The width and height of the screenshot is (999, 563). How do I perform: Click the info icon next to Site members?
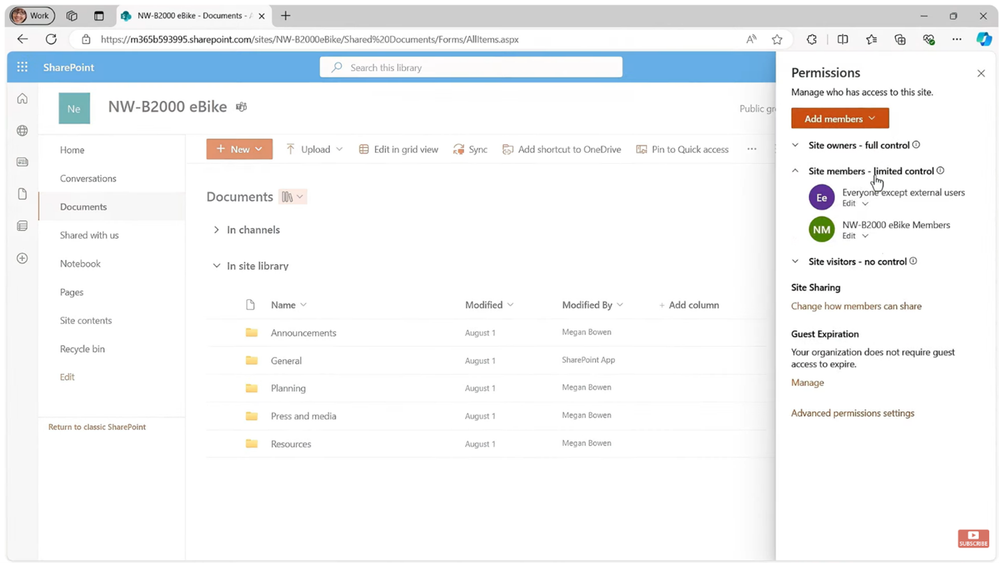tap(940, 171)
